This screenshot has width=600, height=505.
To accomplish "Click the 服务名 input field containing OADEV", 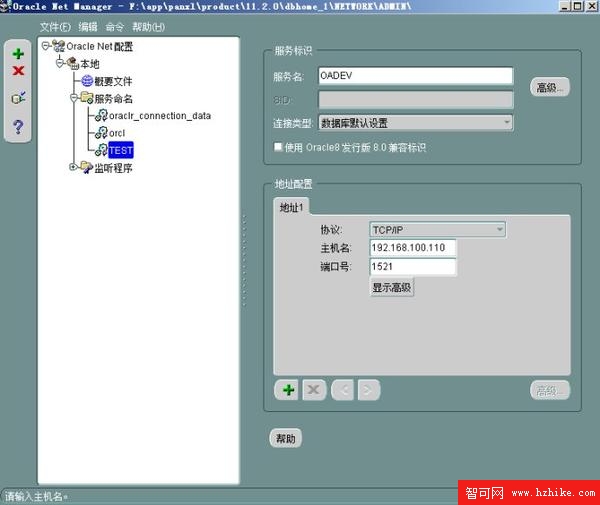I will (416, 76).
